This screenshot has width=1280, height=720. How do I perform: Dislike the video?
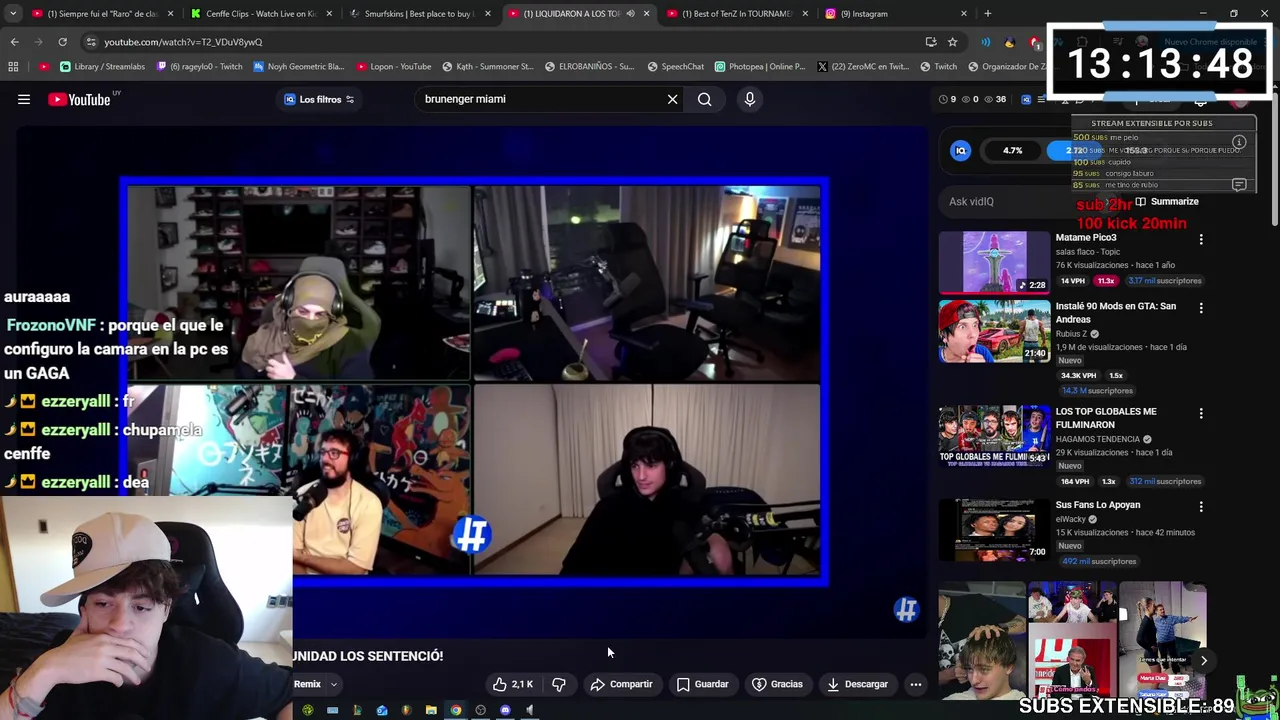(x=559, y=684)
